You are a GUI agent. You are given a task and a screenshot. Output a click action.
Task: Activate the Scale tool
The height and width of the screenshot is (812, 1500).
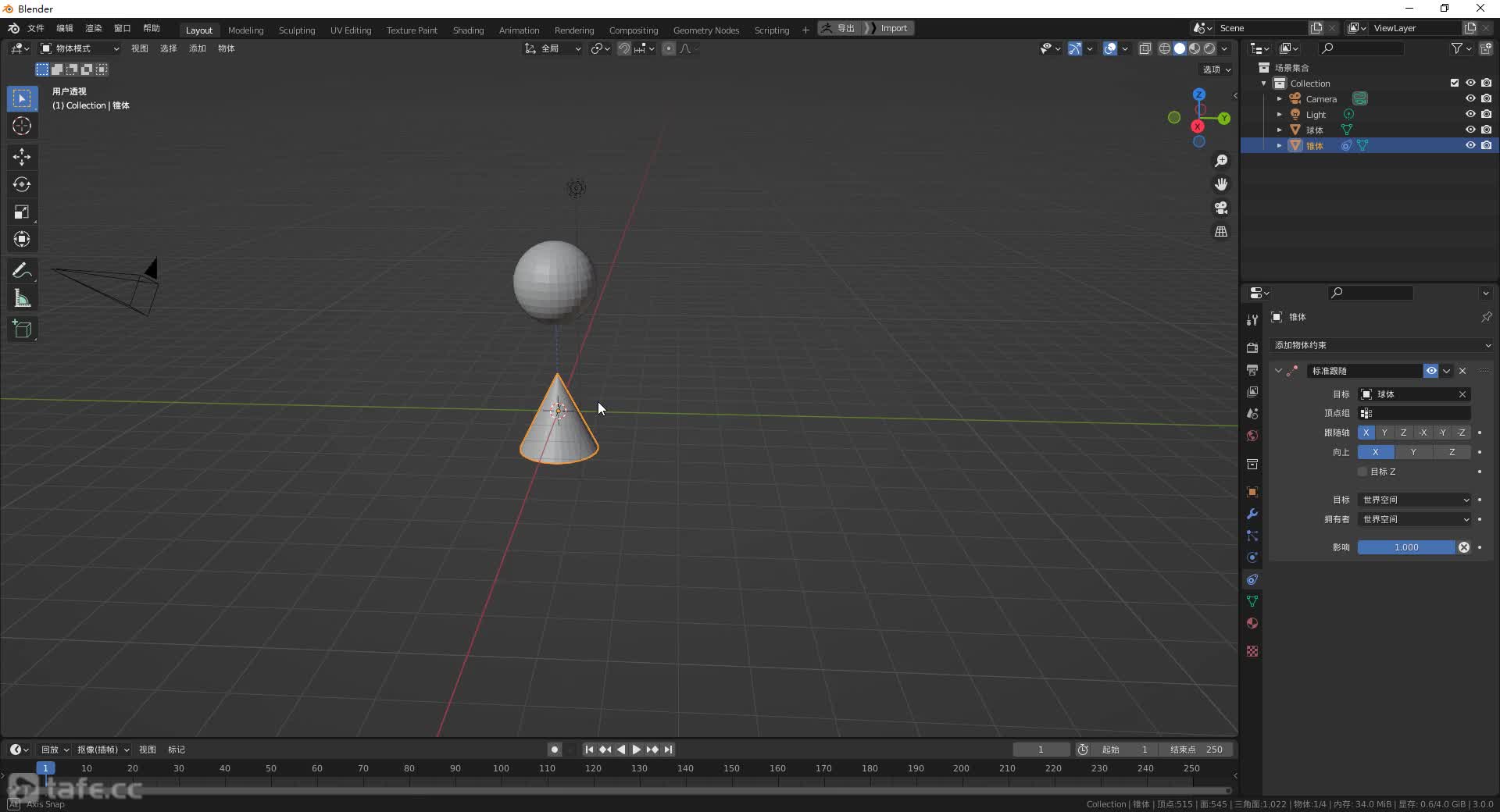coord(22,212)
